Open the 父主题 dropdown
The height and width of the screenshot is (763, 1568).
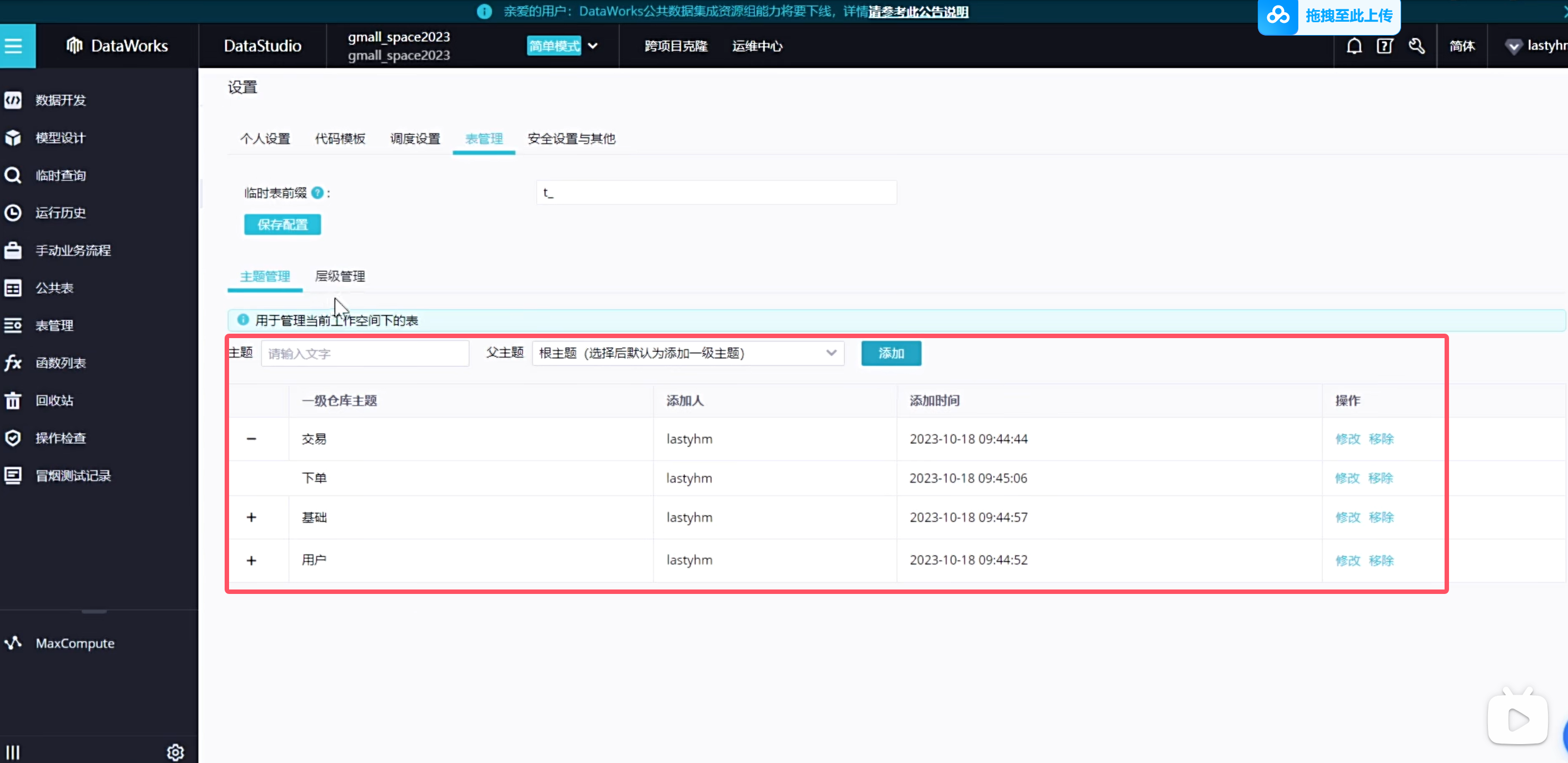click(688, 353)
